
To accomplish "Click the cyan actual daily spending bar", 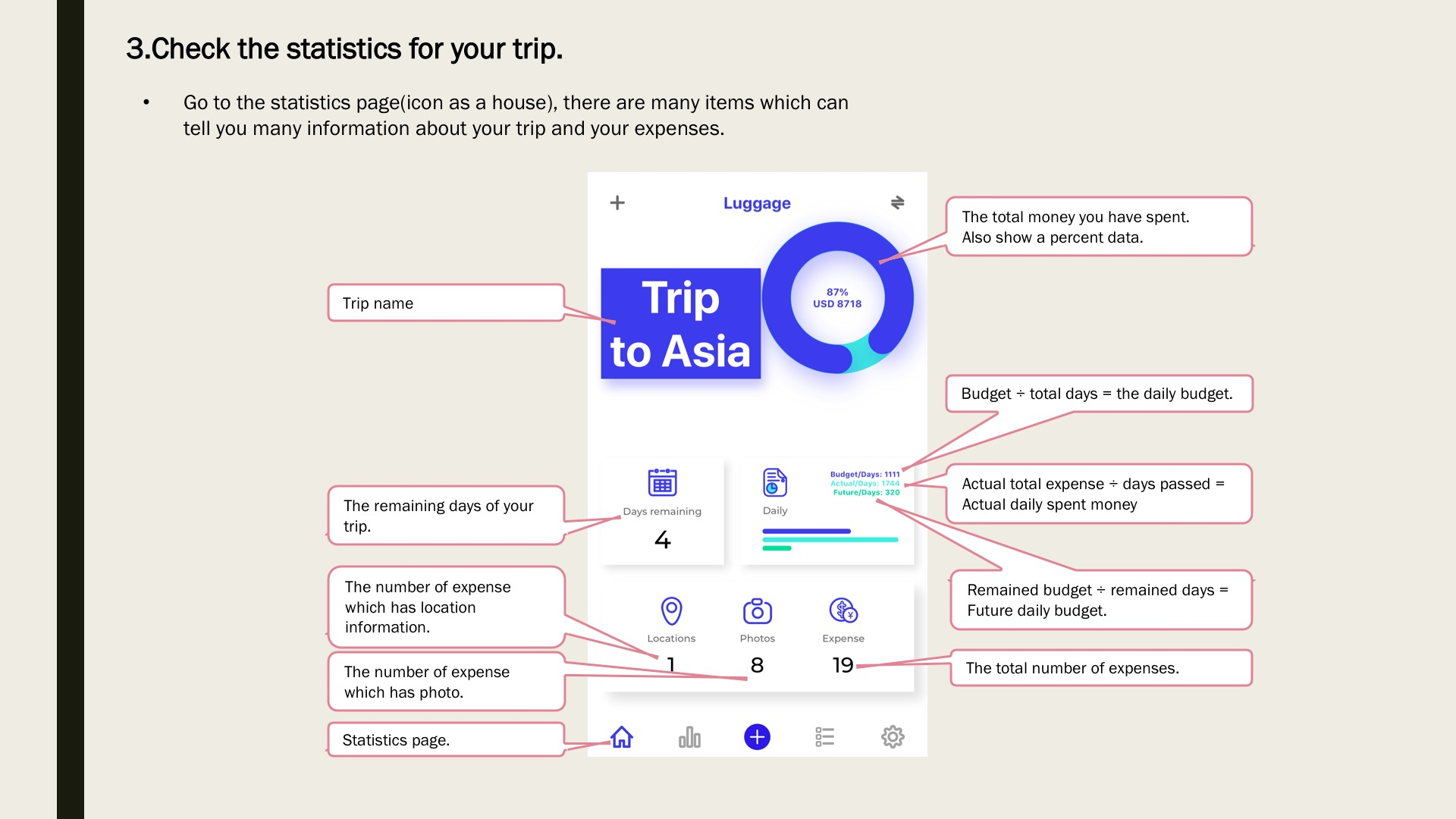I will (830, 540).
